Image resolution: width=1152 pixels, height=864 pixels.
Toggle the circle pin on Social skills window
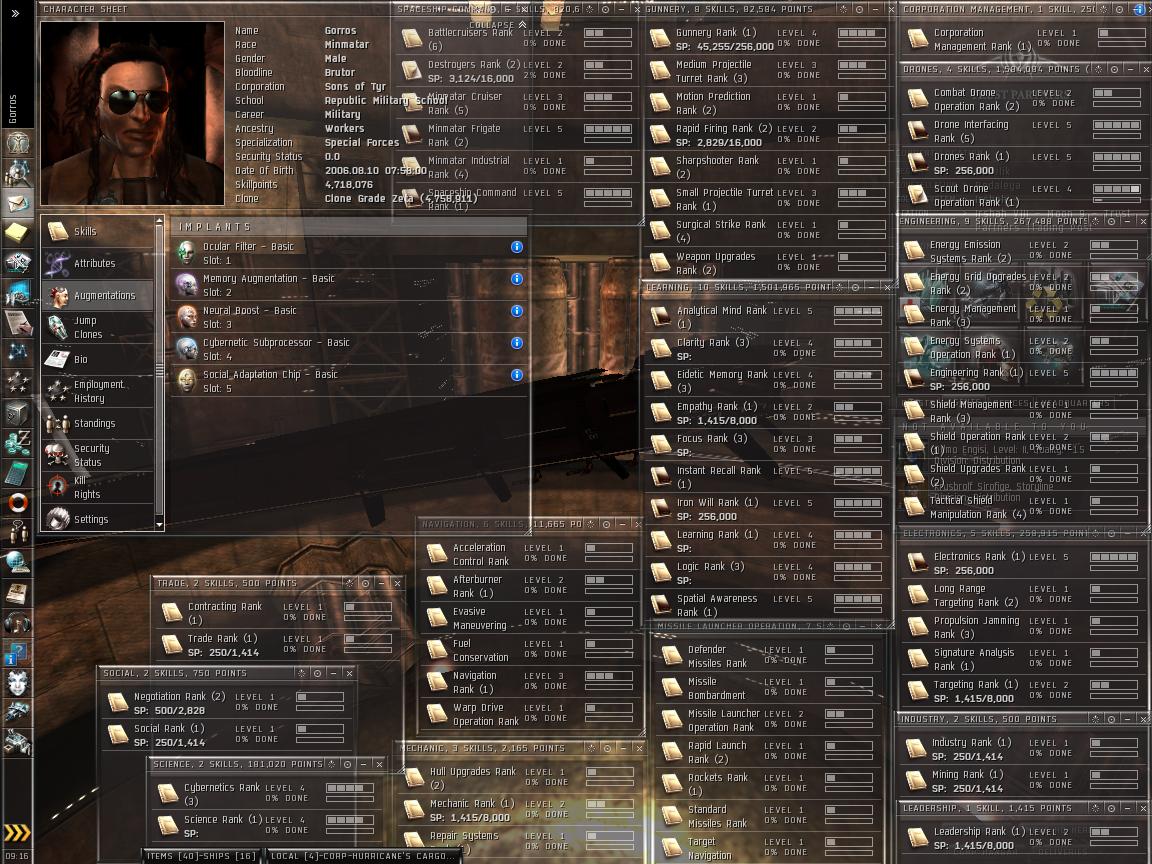317,673
